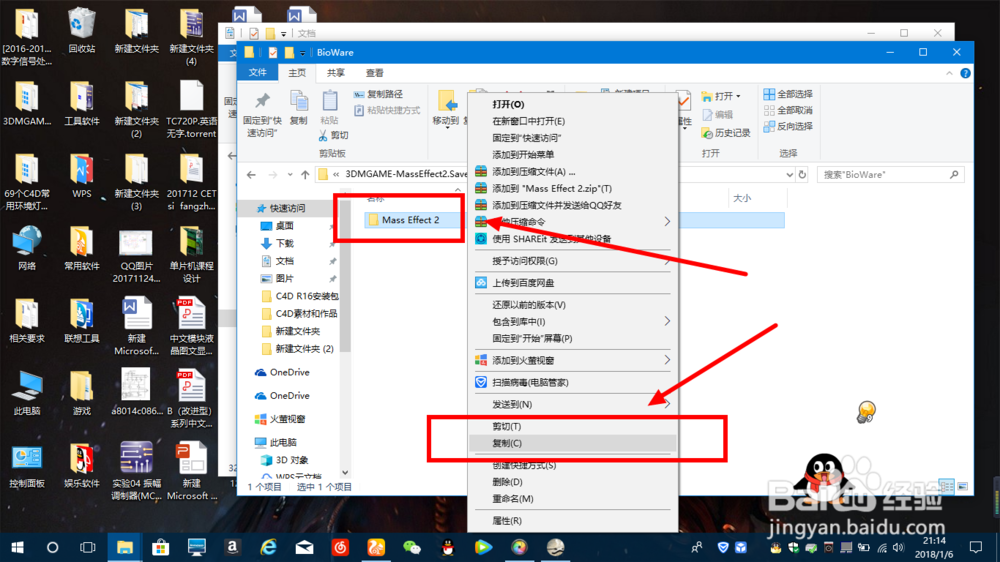Viewport: 1000px width, 562px height.
Task: Select 快速访问 in the navigation pane
Action: tap(281, 208)
